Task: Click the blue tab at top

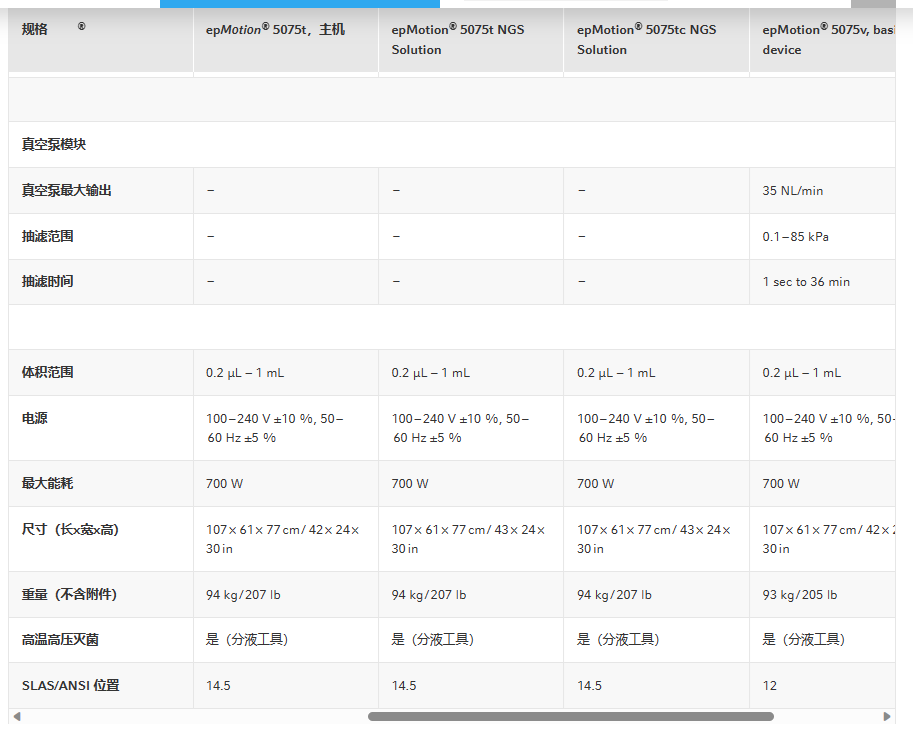Action: [299, 3]
